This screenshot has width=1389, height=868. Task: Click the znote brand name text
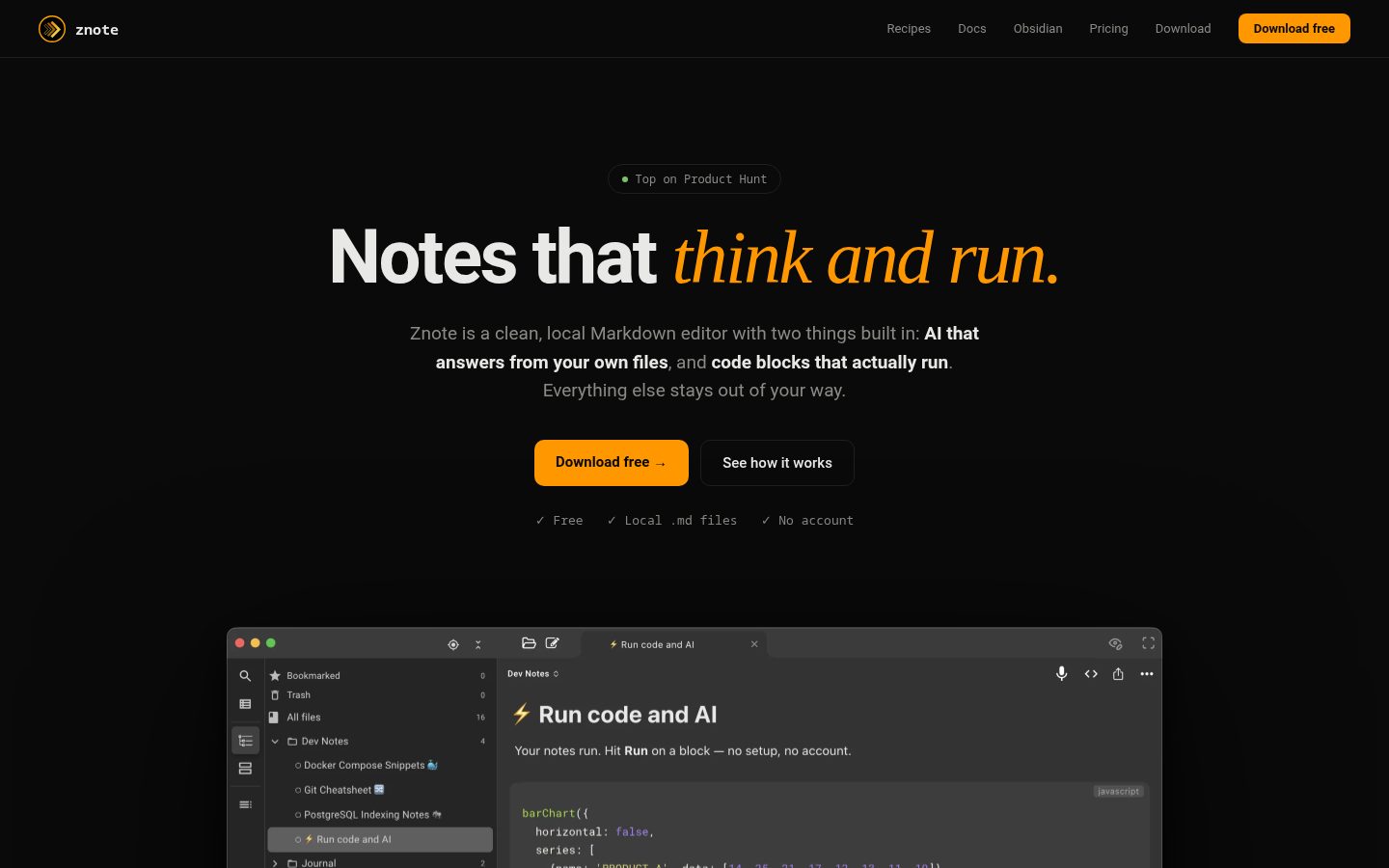[x=97, y=30]
